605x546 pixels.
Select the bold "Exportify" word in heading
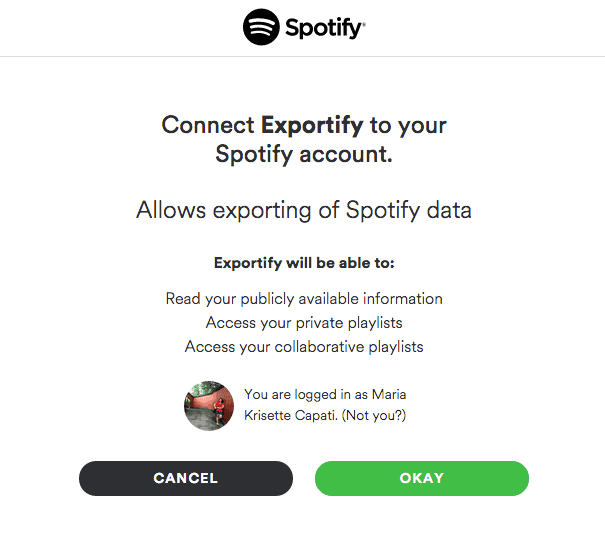pos(312,126)
